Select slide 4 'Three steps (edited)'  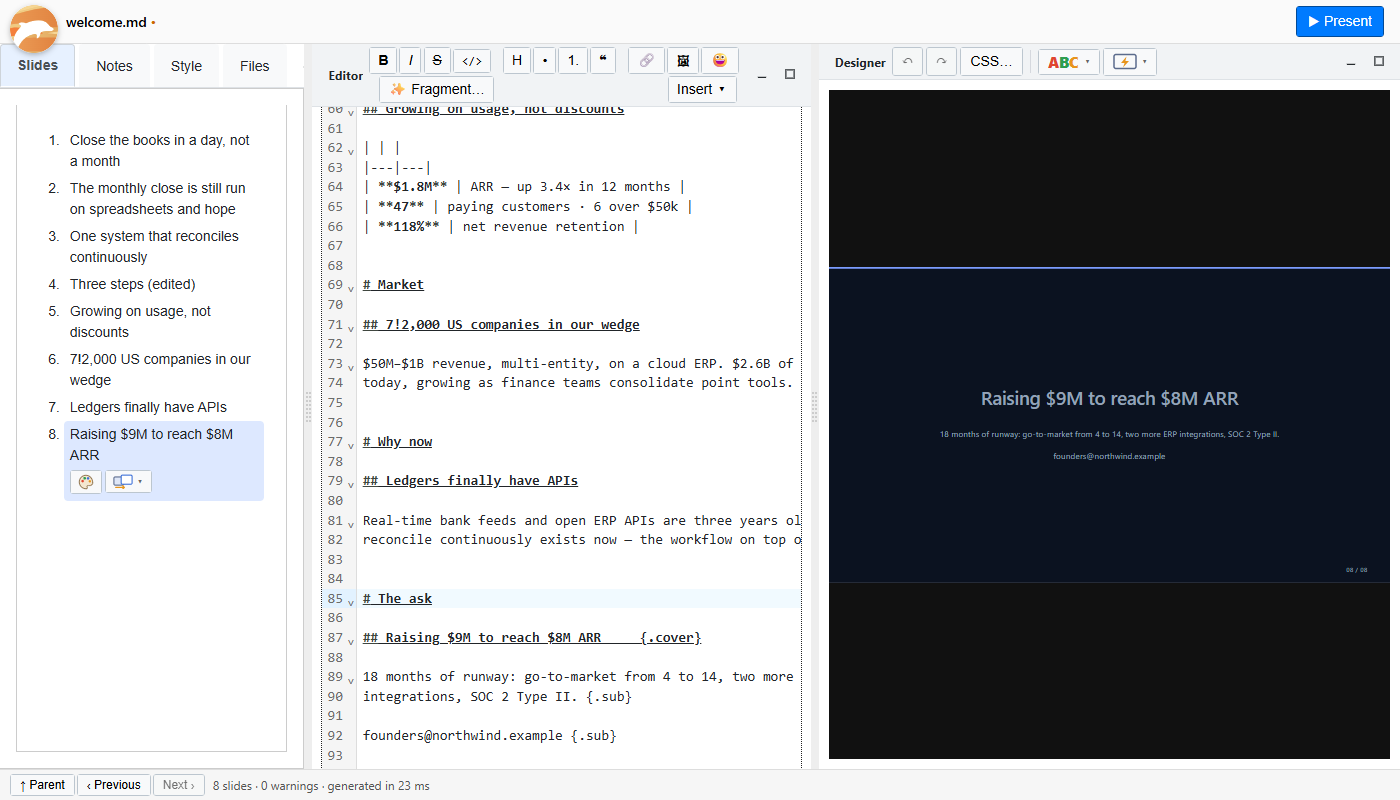point(133,284)
